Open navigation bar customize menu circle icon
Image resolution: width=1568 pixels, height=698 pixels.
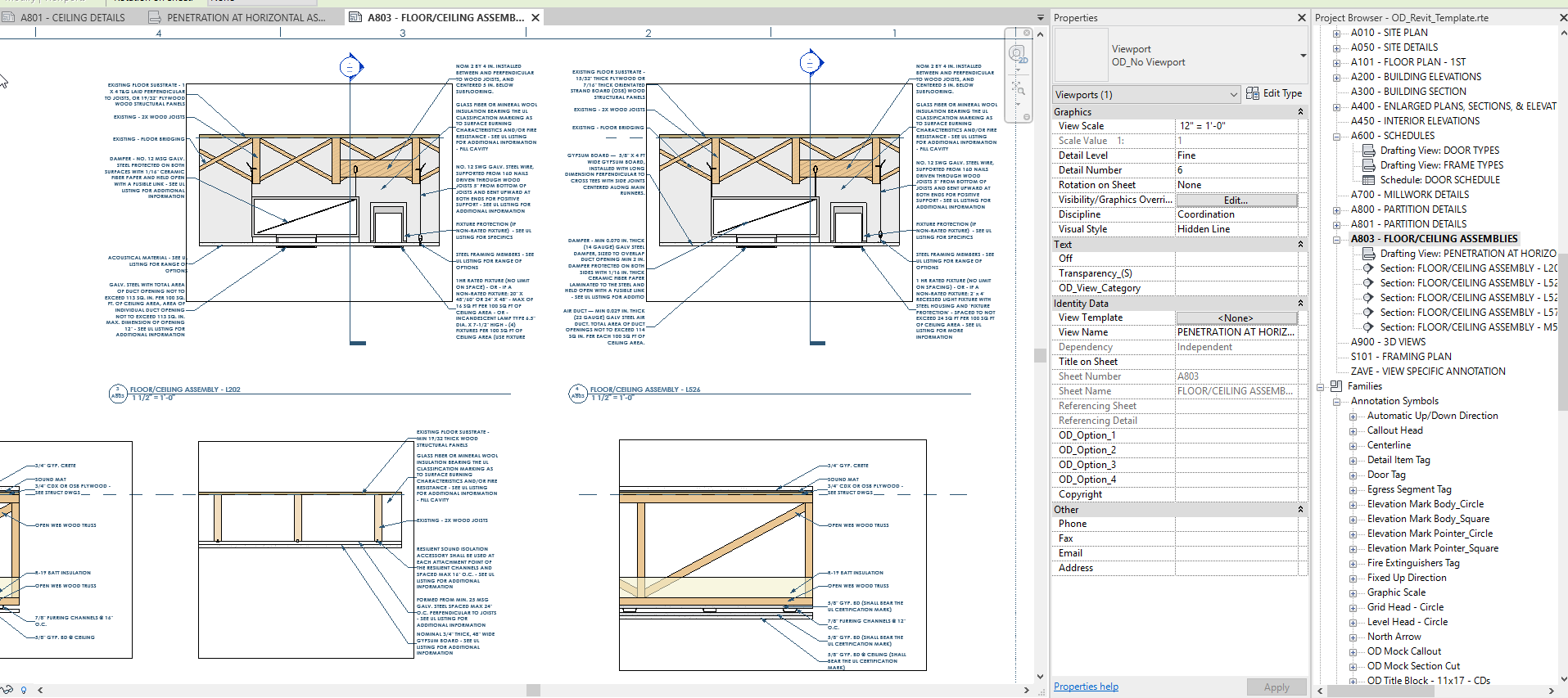(1027, 117)
